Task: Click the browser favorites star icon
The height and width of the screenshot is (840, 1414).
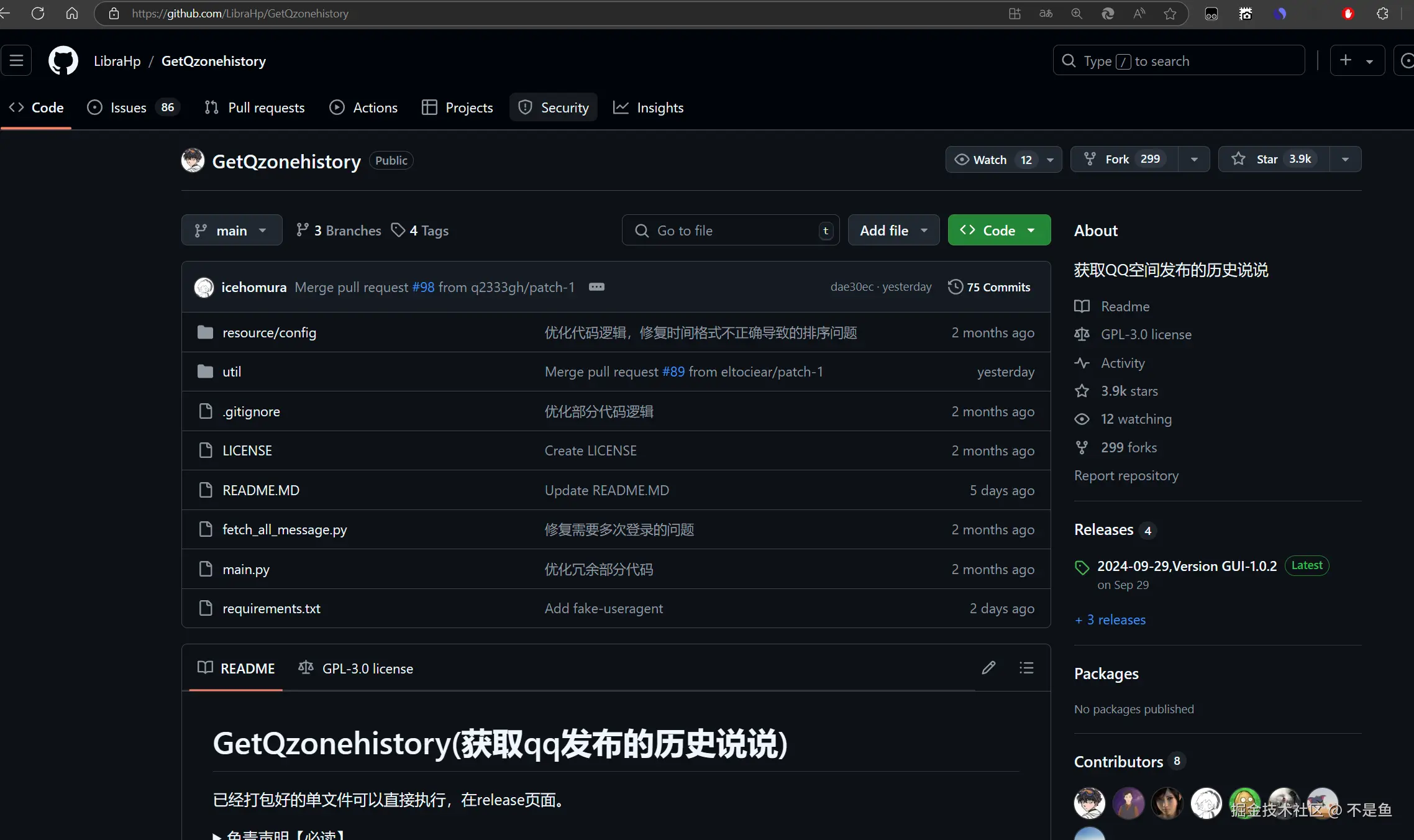Action: [1170, 13]
